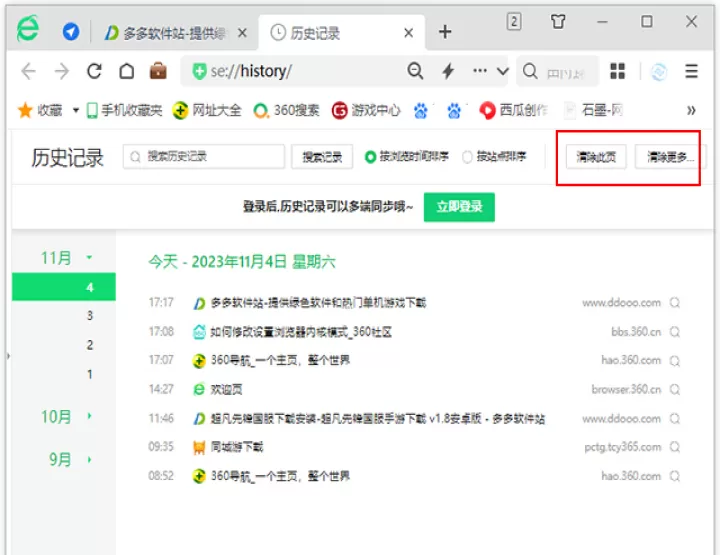Open the home page icon
This screenshot has height=555, width=720.
(127, 71)
